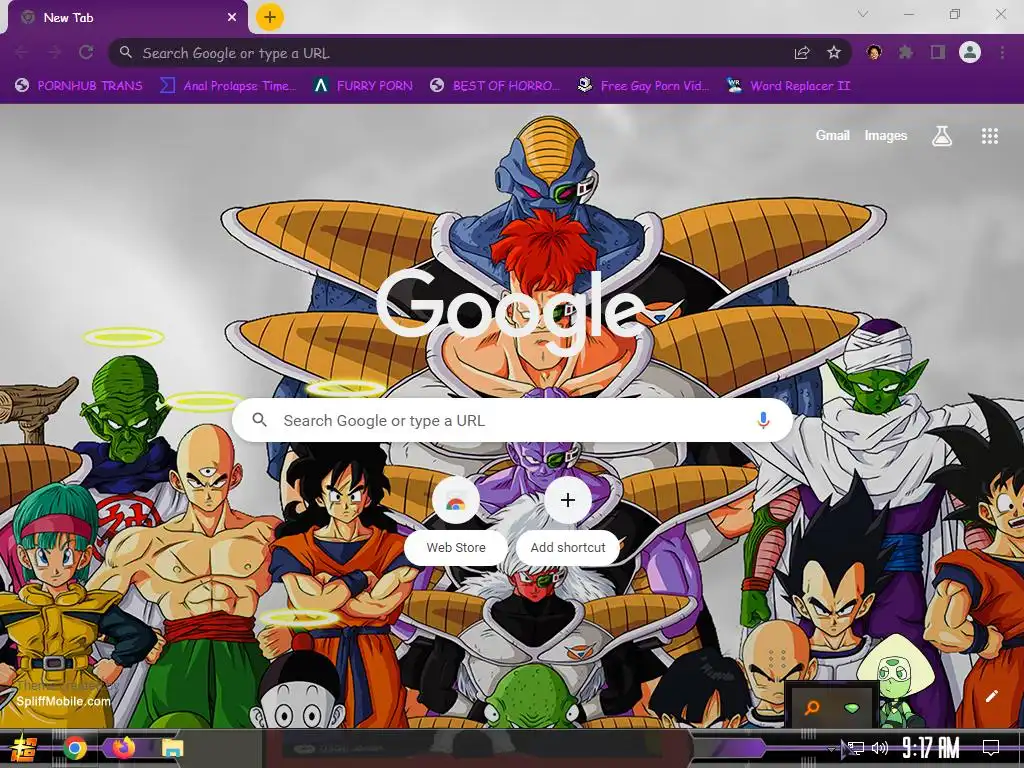
Task: Open the network icon in system tray
Action: pyautogui.click(x=855, y=748)
